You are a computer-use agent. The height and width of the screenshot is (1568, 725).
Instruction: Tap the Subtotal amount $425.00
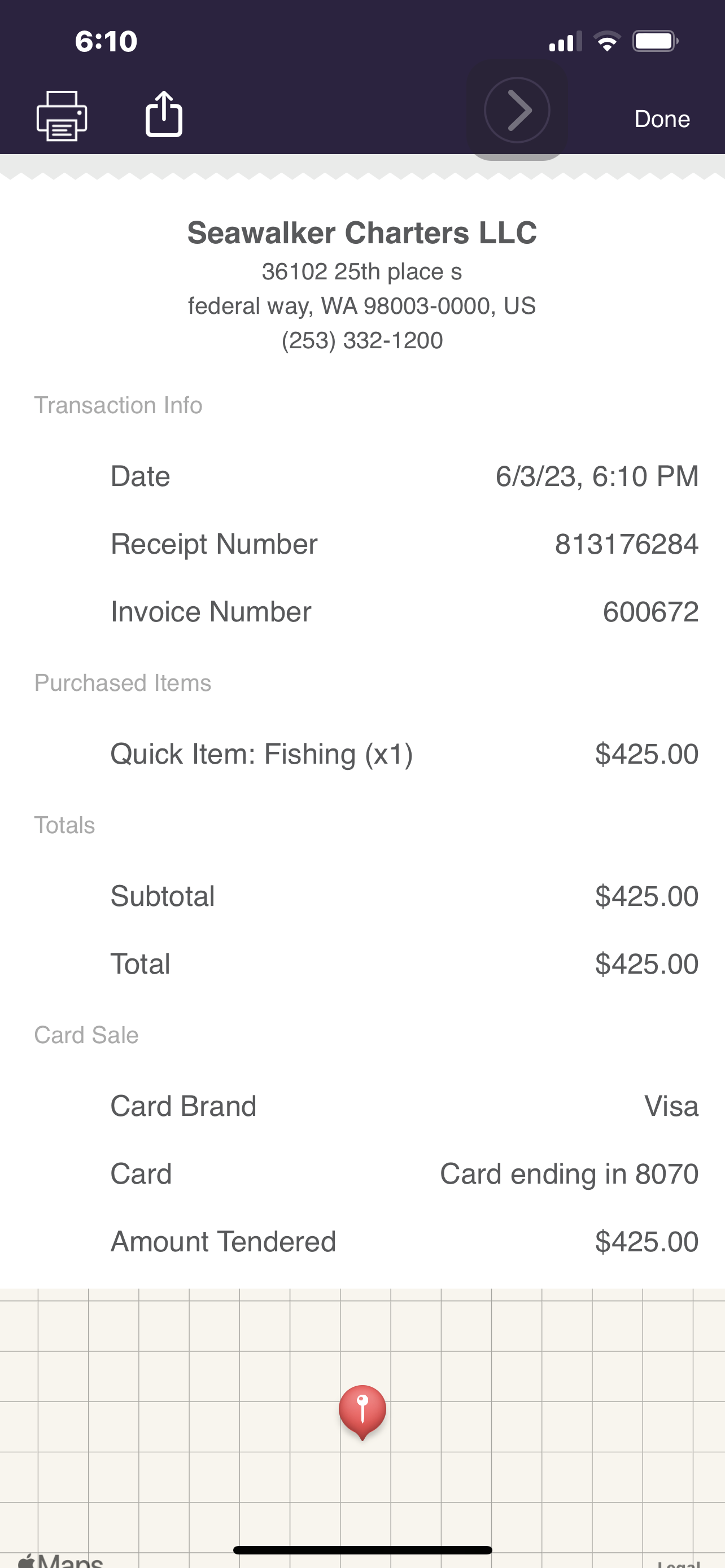647,896
